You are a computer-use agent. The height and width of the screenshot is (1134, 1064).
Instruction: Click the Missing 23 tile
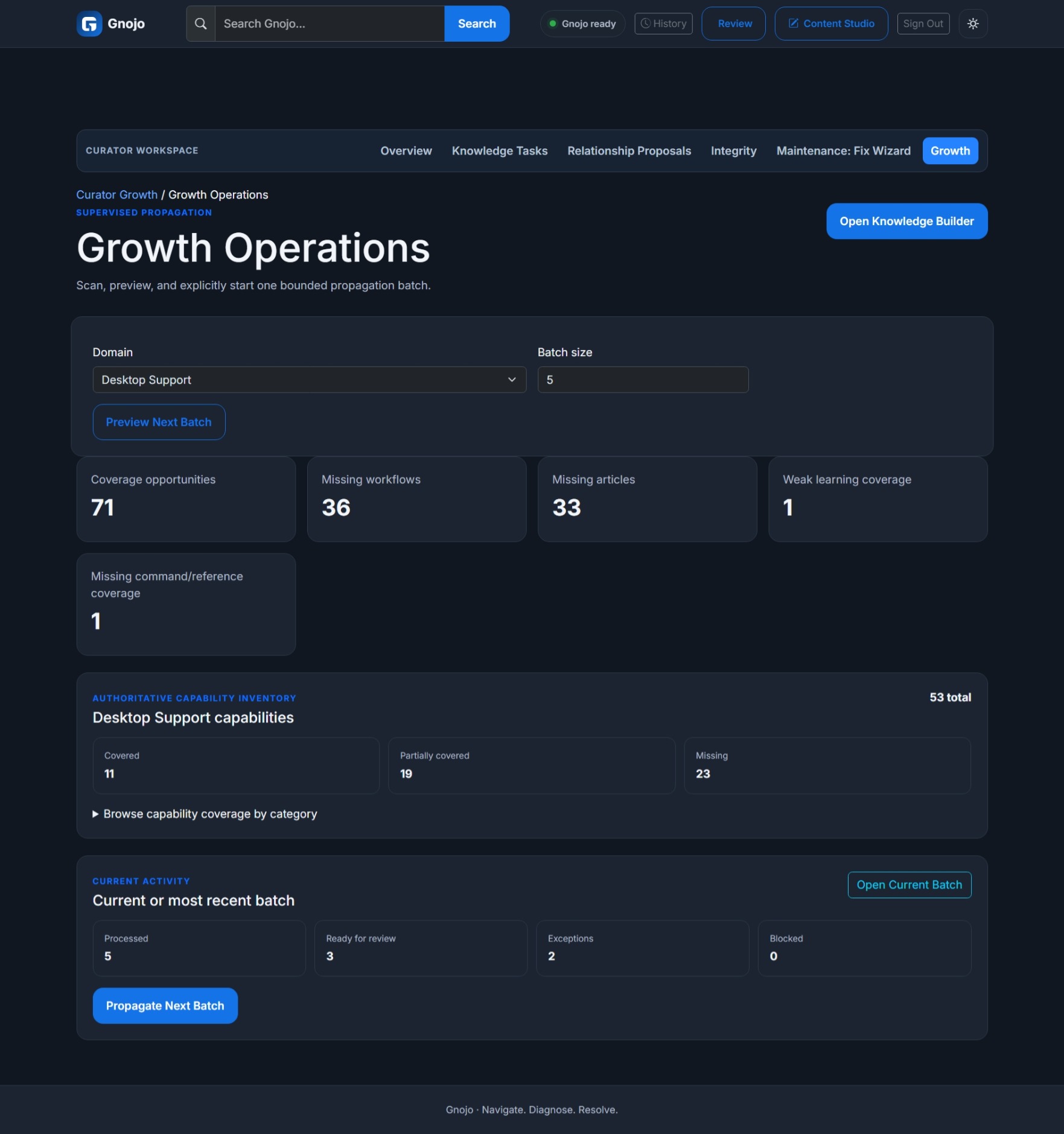coord(827,765)
